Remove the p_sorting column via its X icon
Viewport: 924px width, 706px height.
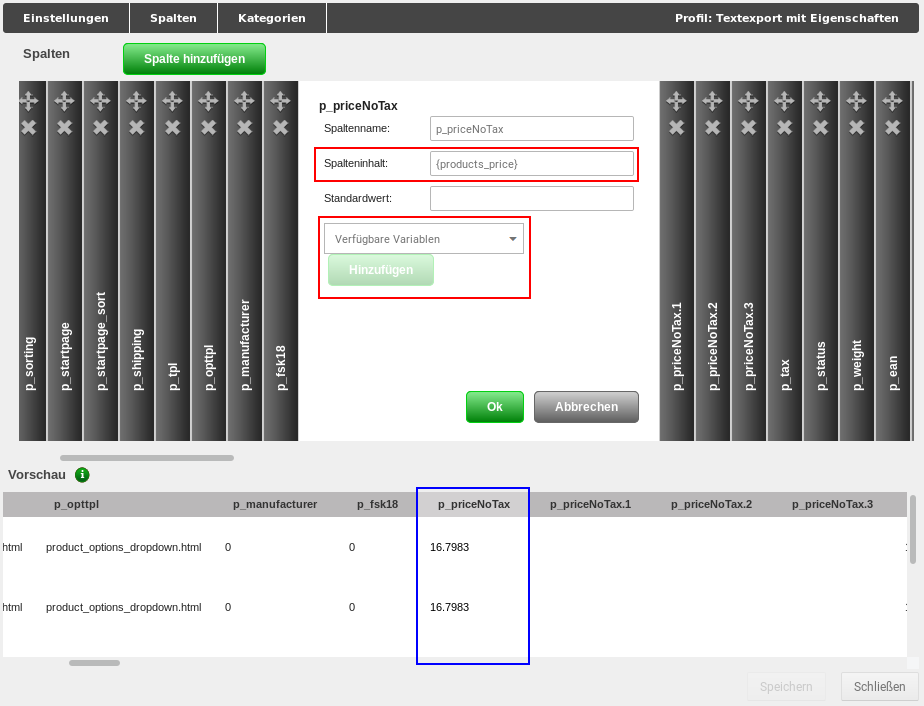[30, 128]
